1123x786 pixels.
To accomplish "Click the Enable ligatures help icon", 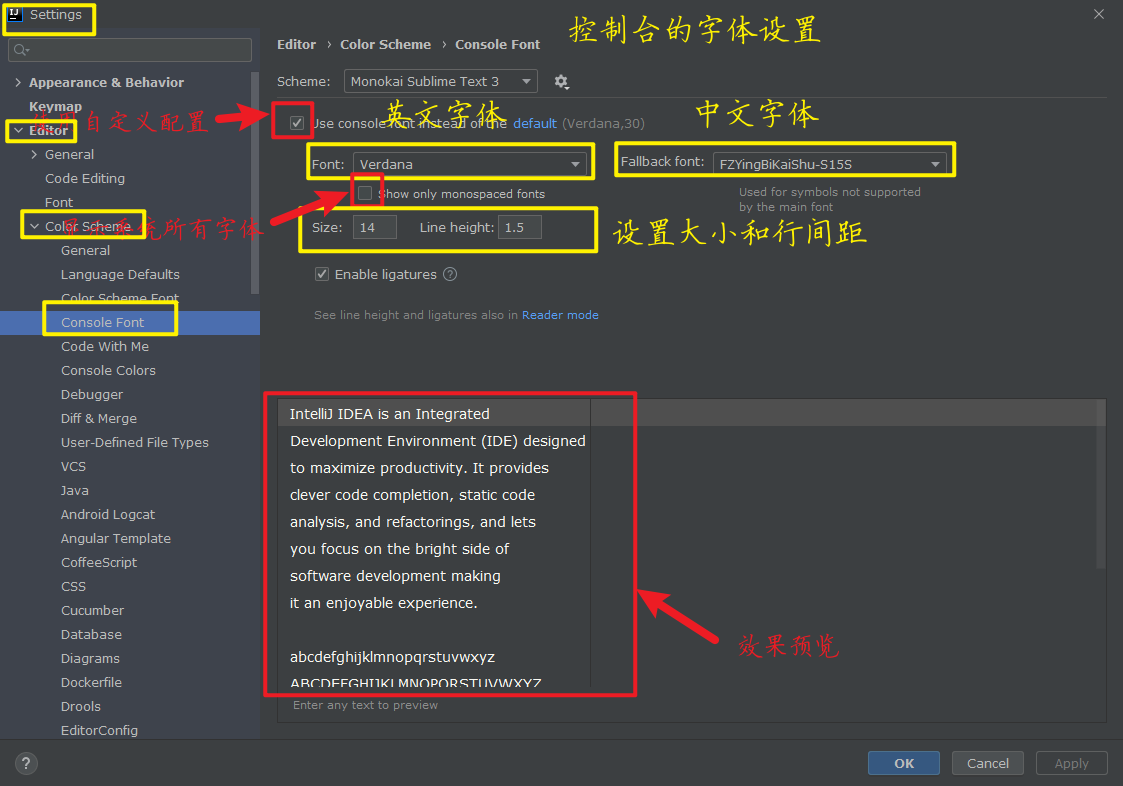I will (x=450, y=274).
